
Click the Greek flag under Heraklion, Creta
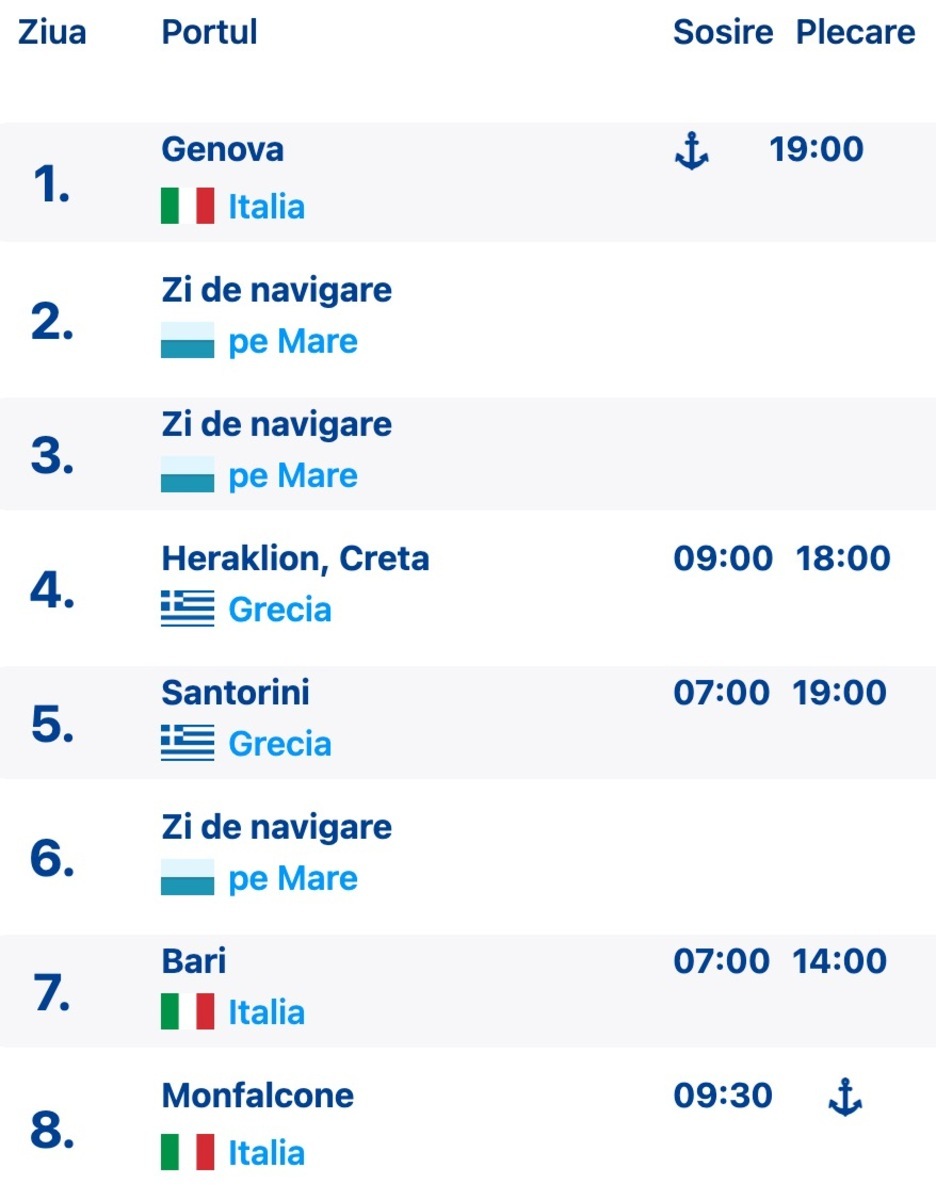[188, 609]
